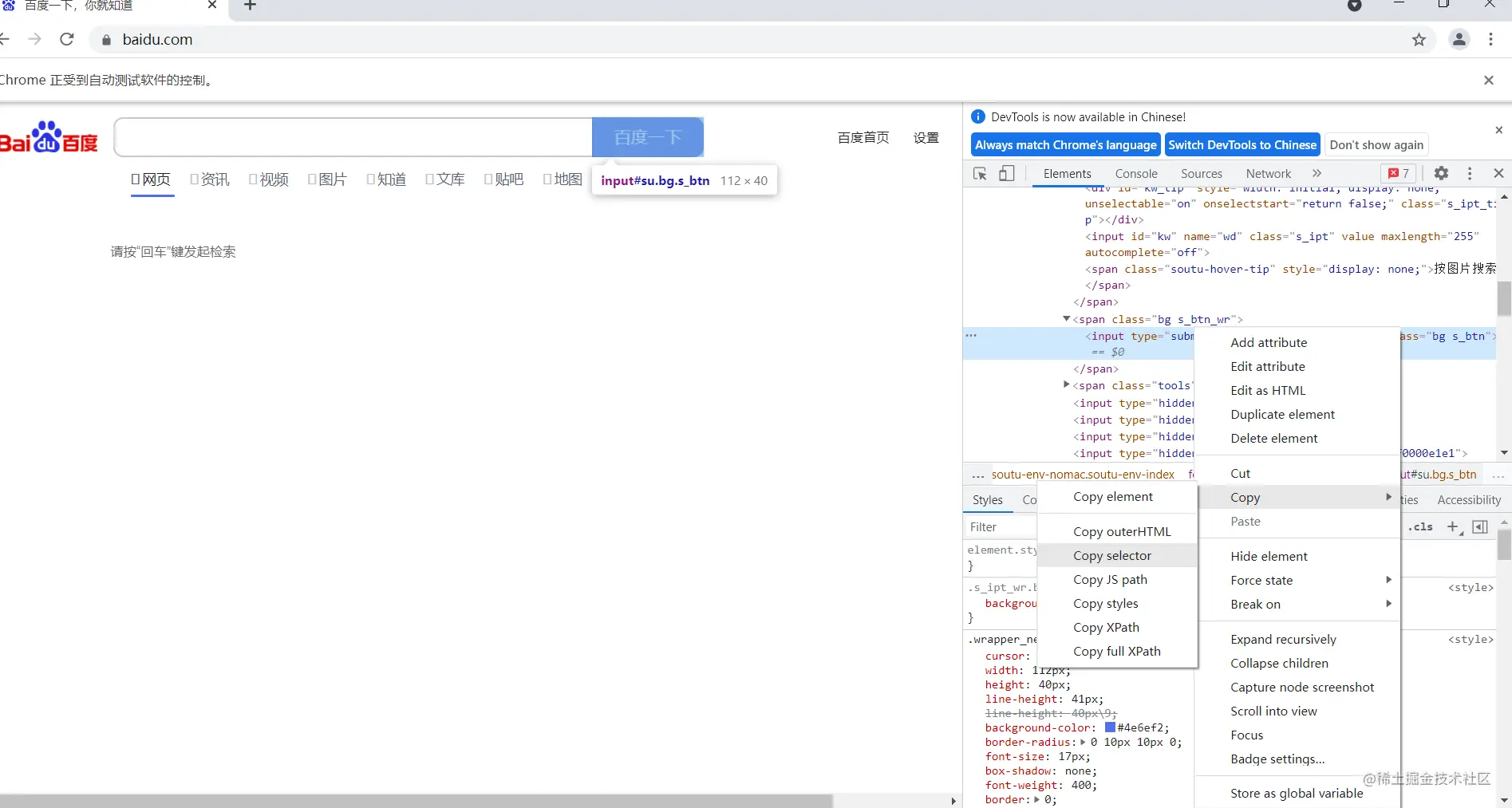Switch to the Elements tab
This screenshot has width=1512, height=808.
pos(1067,173)
